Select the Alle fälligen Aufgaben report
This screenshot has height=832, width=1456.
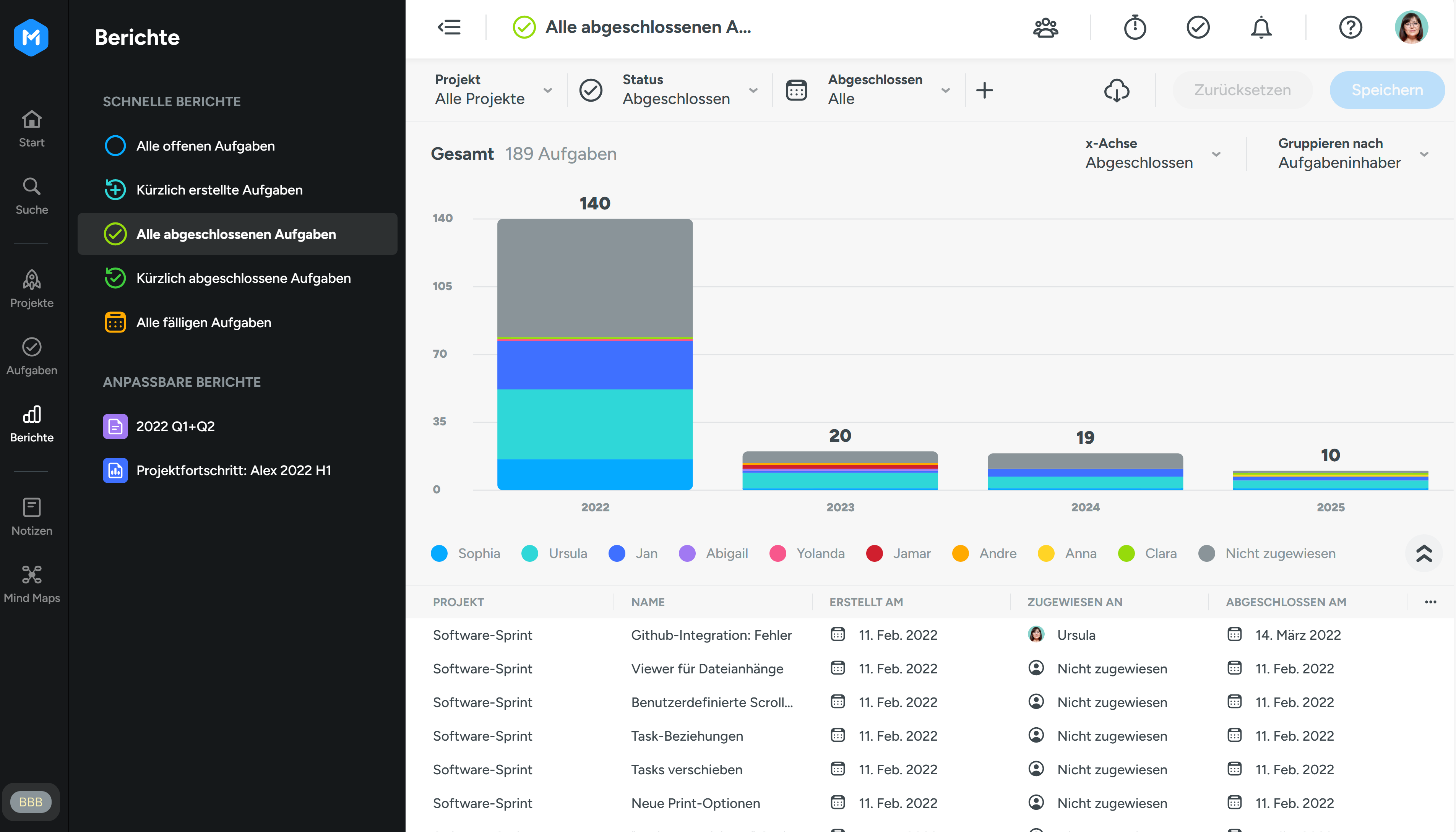coord(203,322)
